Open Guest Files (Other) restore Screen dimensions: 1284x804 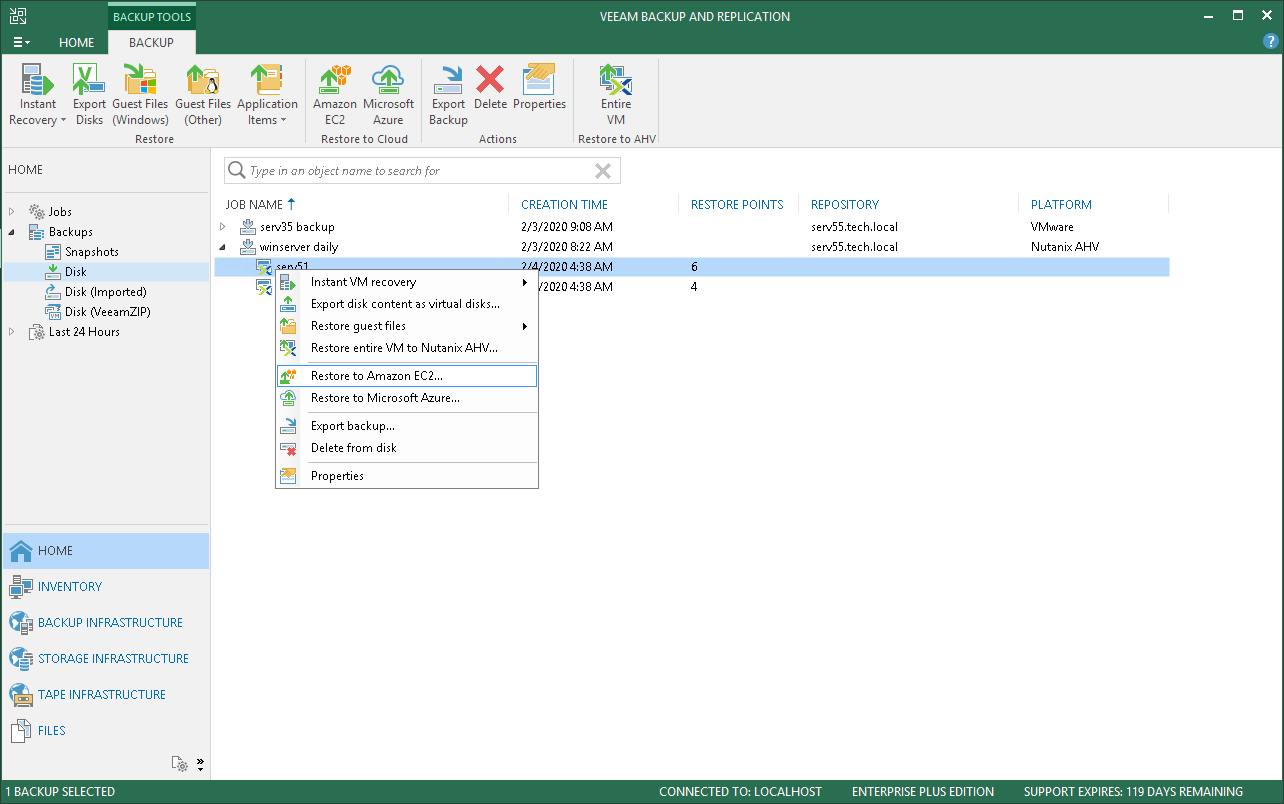pos(203,95)
